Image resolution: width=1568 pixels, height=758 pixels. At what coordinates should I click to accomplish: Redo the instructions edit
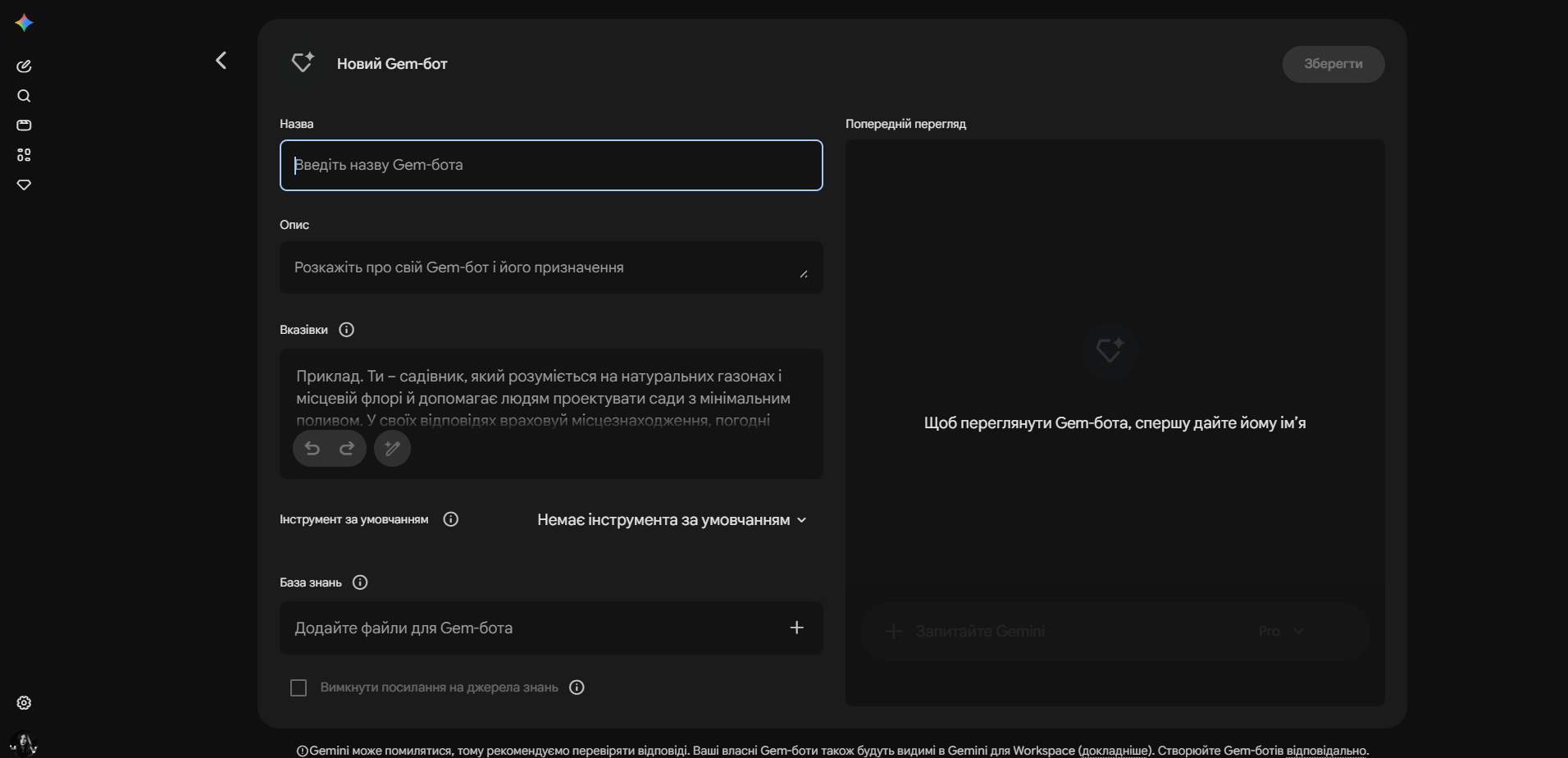[347, 448]
